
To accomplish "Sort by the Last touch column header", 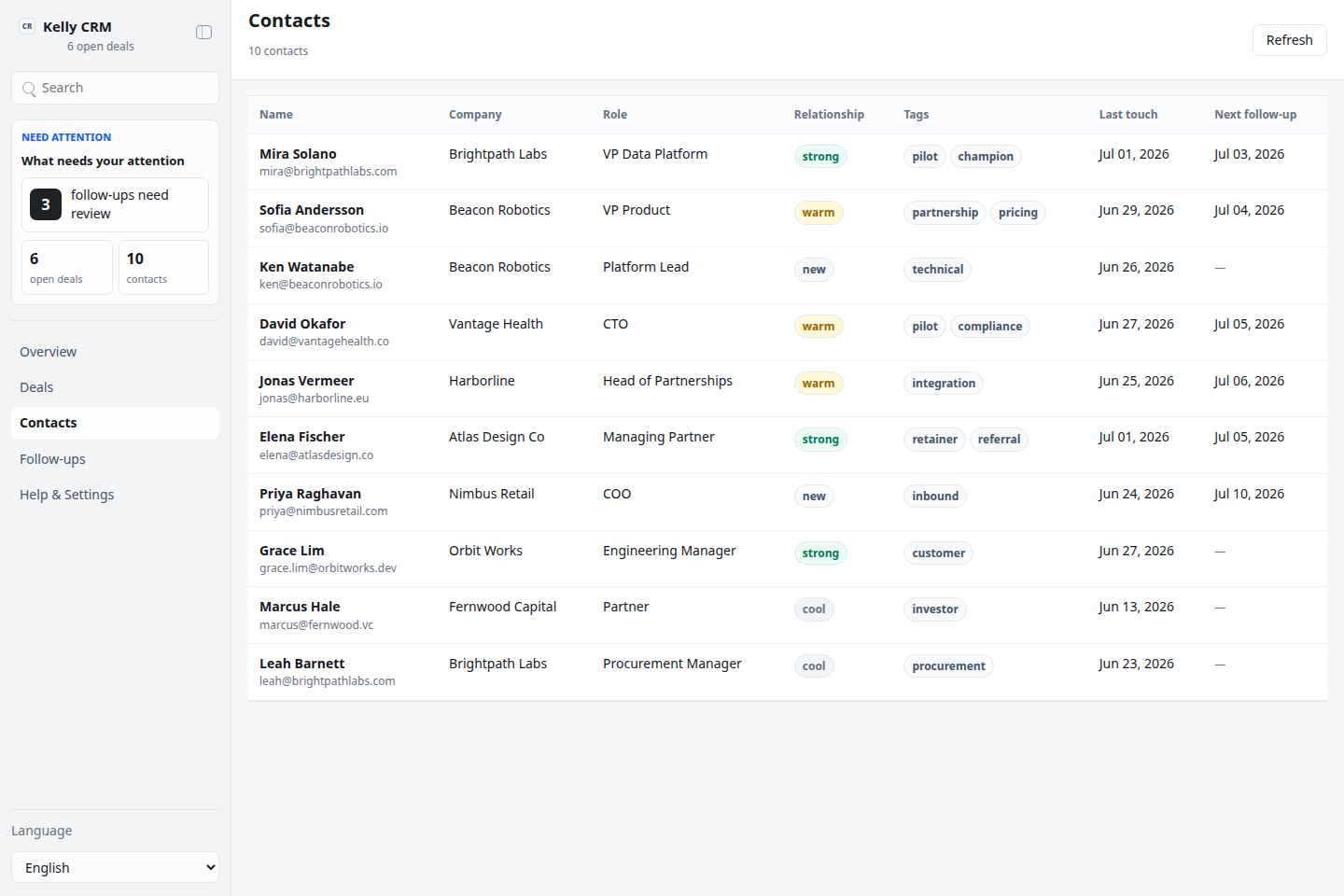I will (1127, 115).
